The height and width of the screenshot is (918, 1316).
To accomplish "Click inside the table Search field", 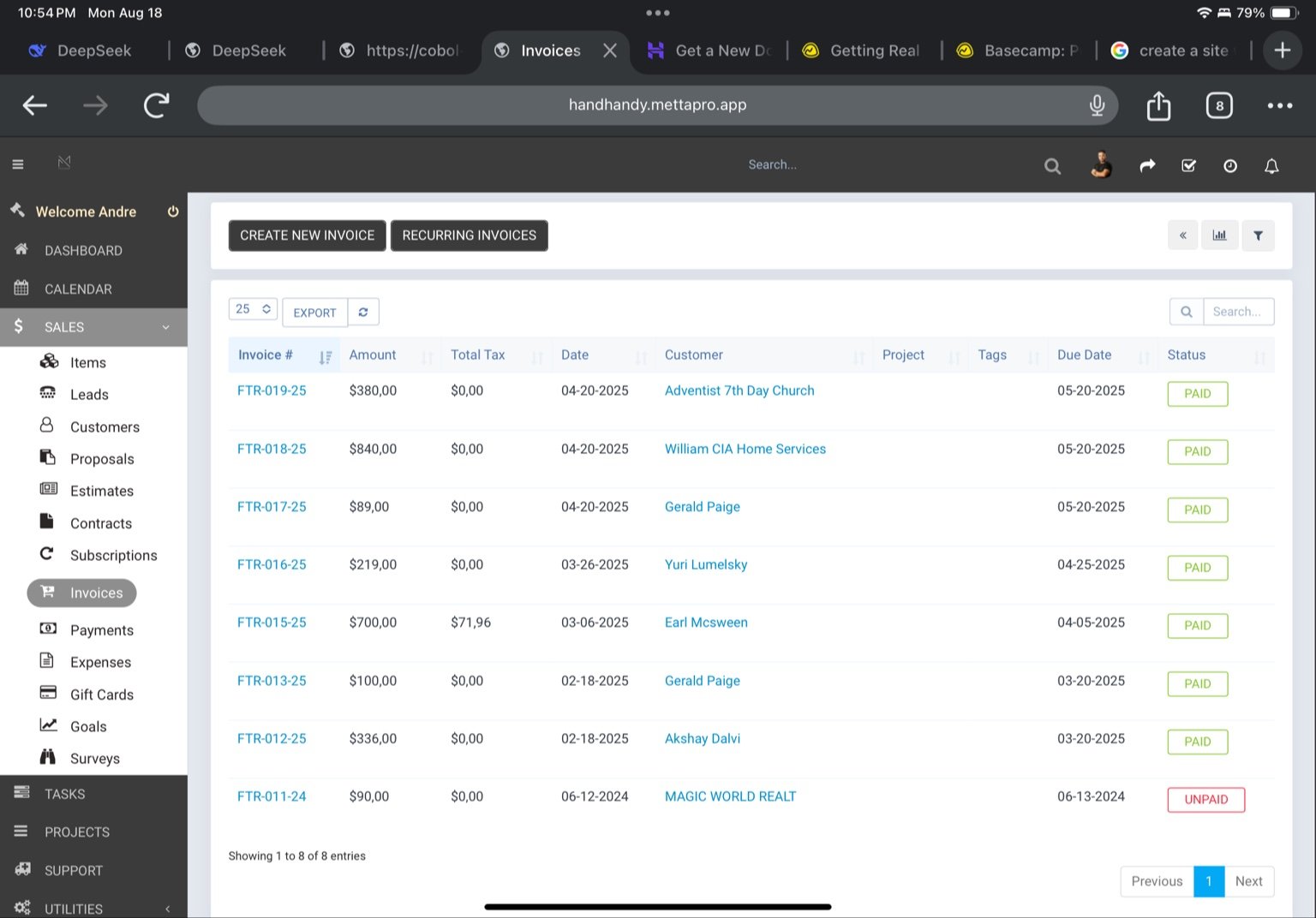I will [x=1238, y=311].
